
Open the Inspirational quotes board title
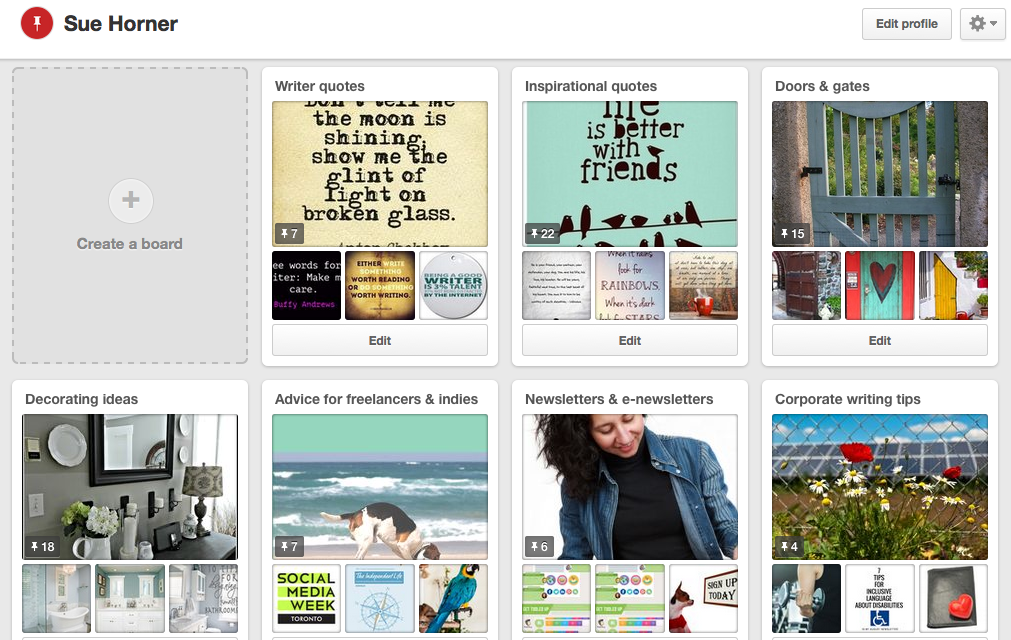(x=591, y=86)
